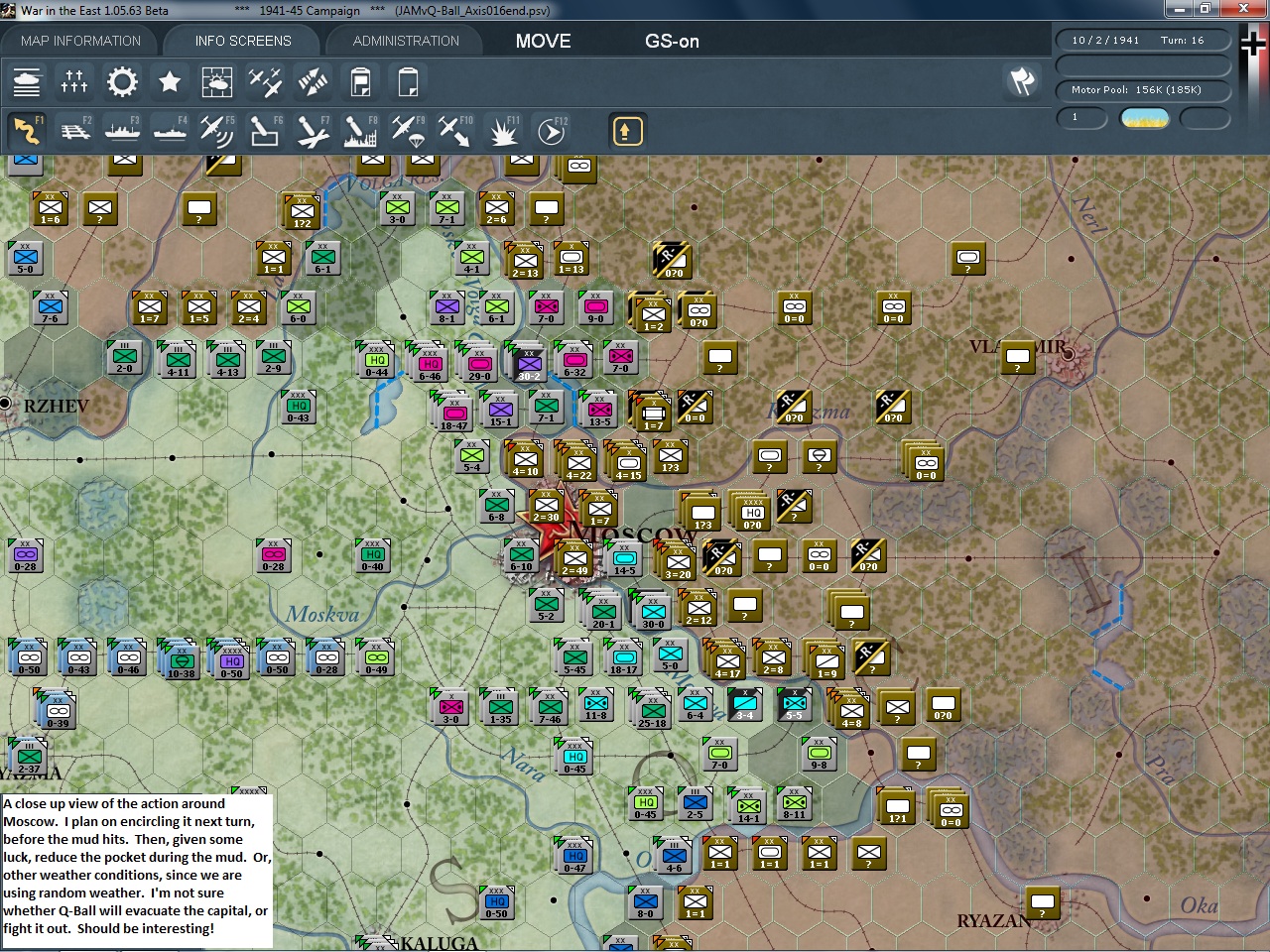Click the F11 explosion icon
1270x952 pixels.
click(503, 131)
